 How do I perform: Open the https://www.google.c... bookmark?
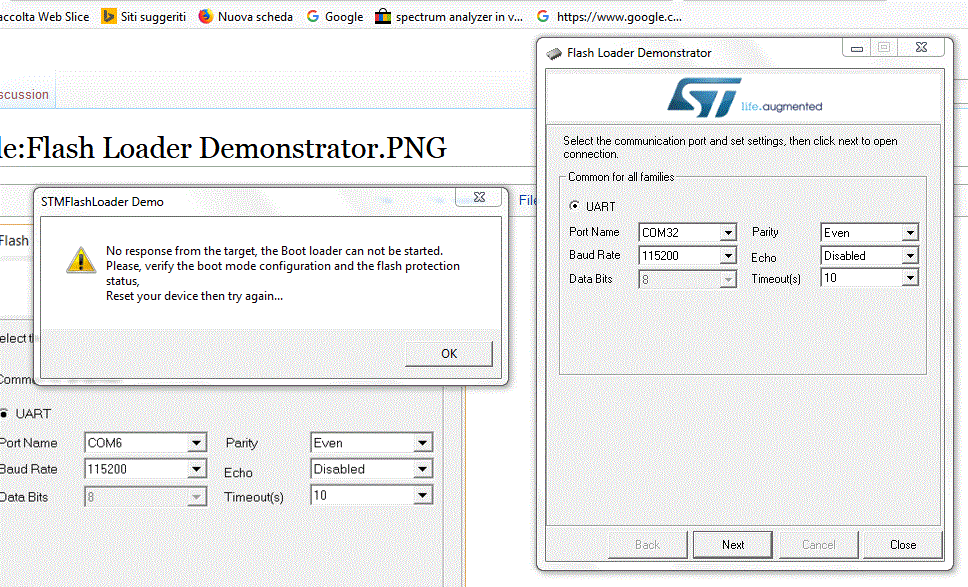609,16
